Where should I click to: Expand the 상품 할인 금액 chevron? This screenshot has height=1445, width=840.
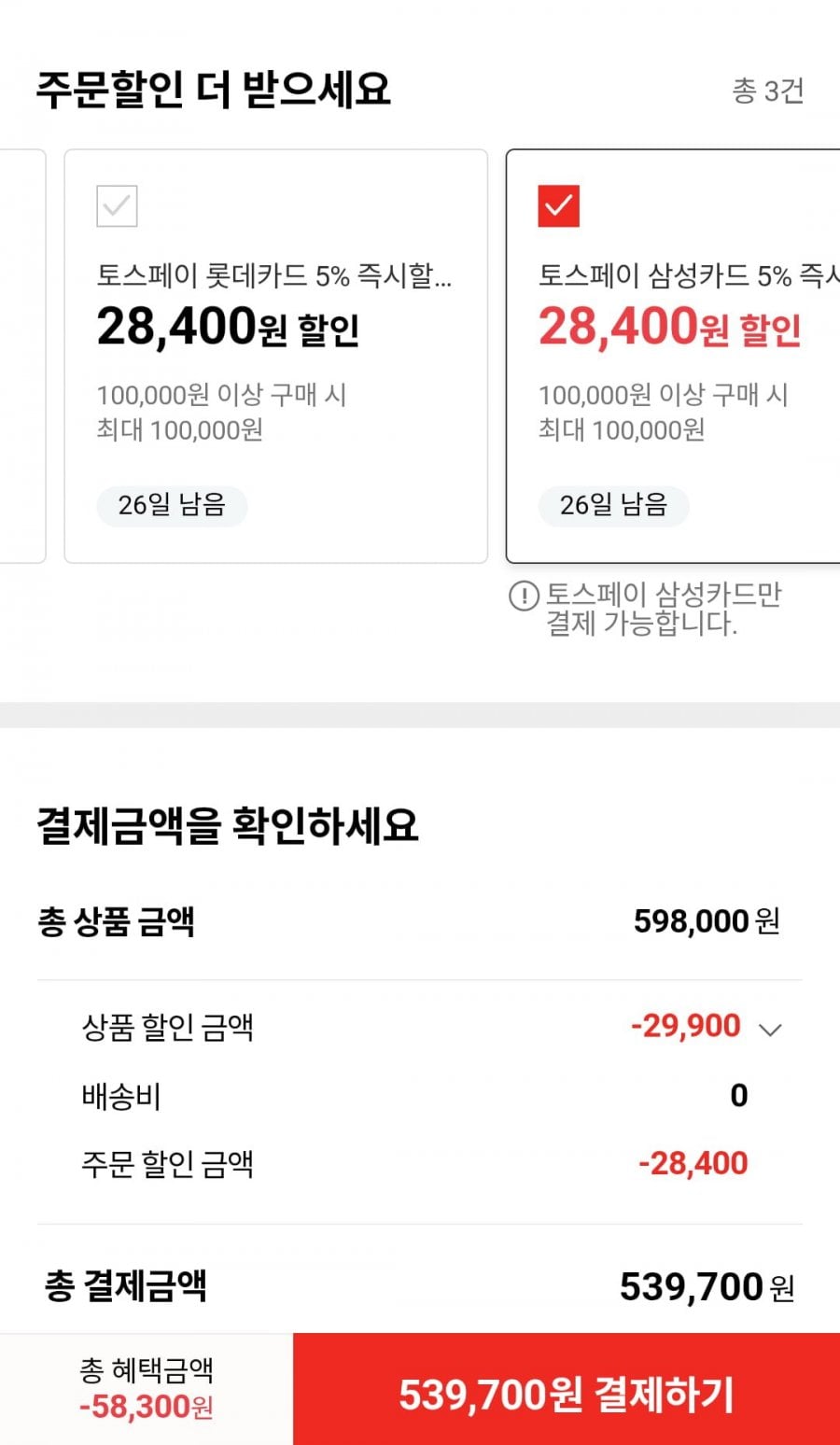point(770,1030)
